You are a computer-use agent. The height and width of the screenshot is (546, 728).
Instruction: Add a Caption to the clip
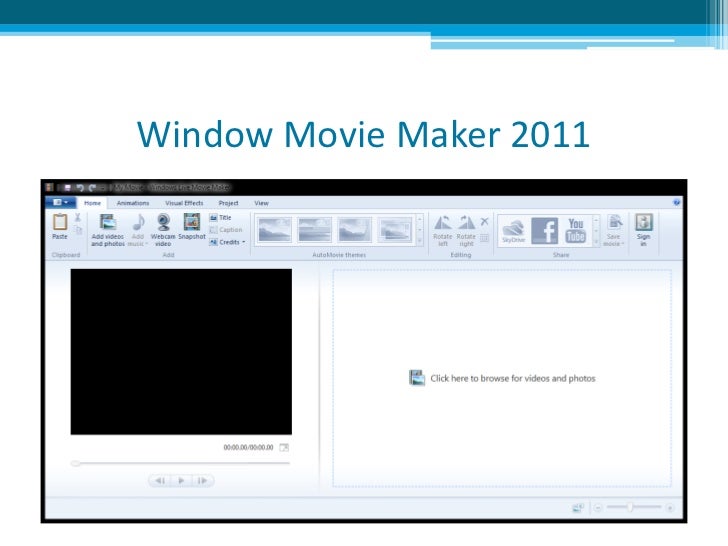coord(226,230)
